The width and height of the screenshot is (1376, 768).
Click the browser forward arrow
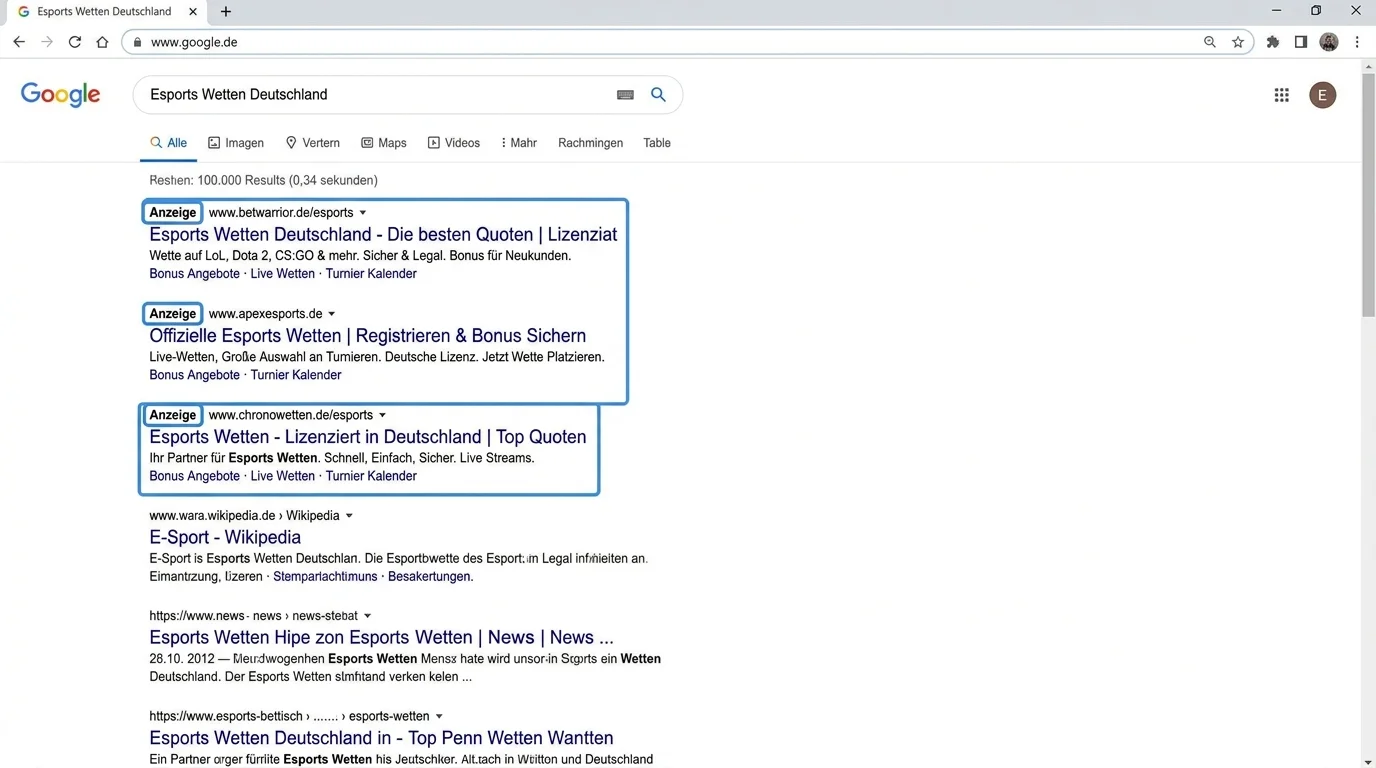click(x=47, y=42)
